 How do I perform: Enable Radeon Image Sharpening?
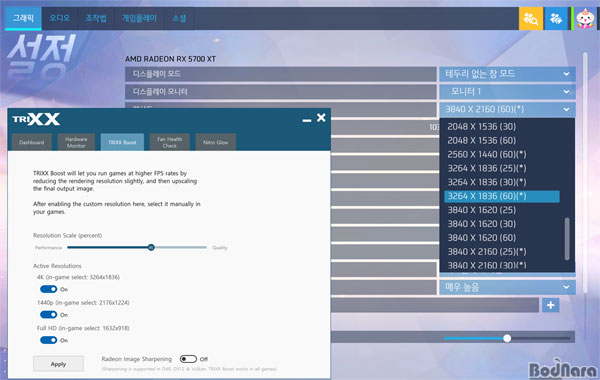click(x=188, y=359)
